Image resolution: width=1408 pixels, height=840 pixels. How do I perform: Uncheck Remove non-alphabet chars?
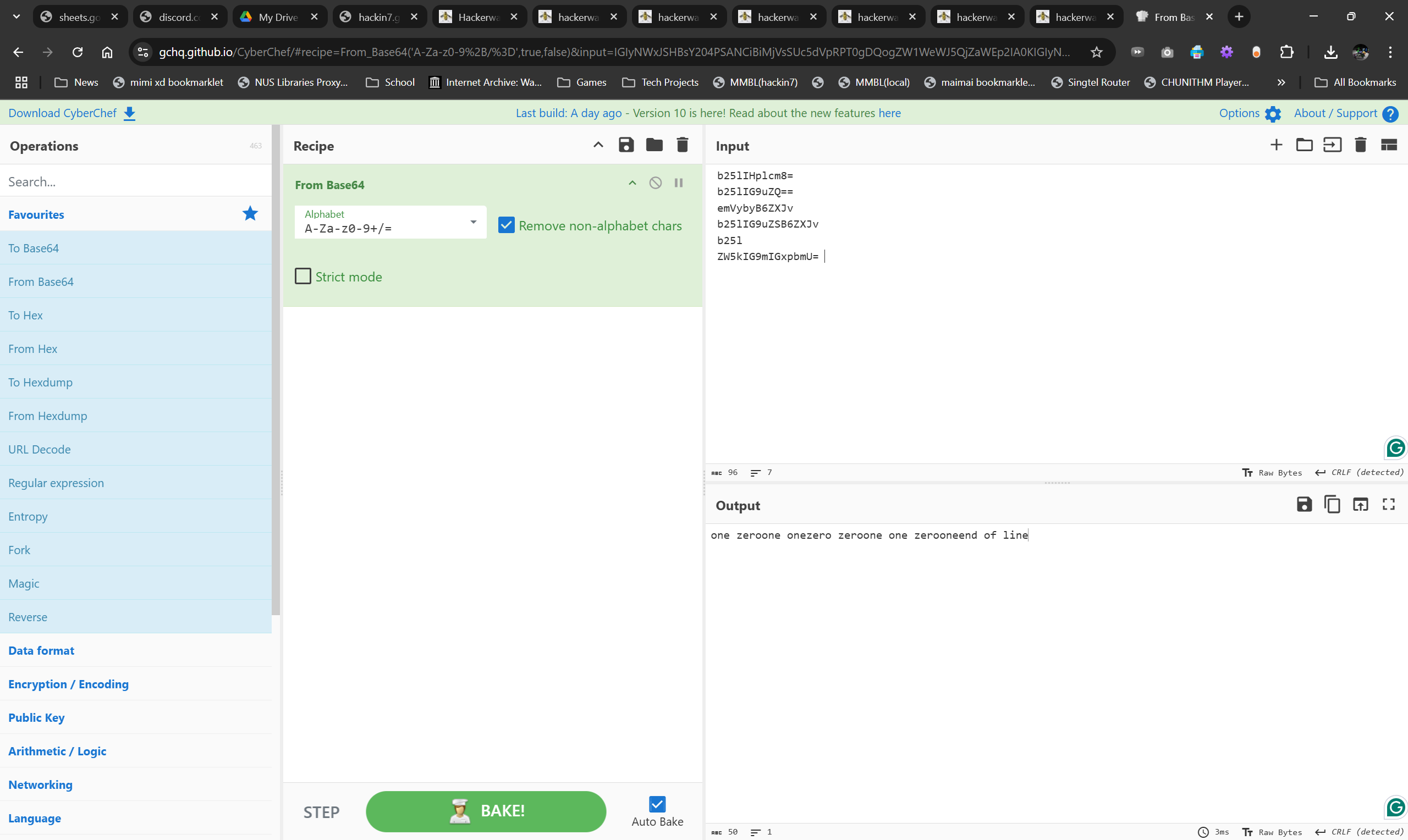506,225
